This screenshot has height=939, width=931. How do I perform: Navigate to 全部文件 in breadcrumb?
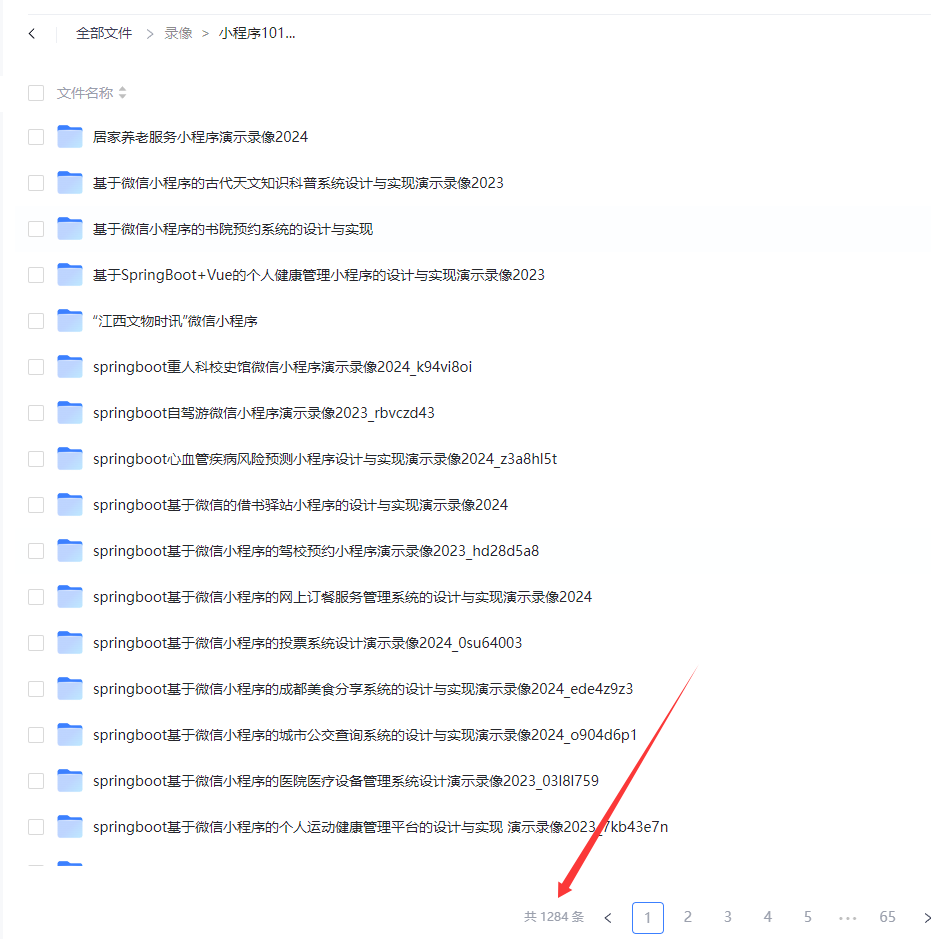[x=104, y=33]
